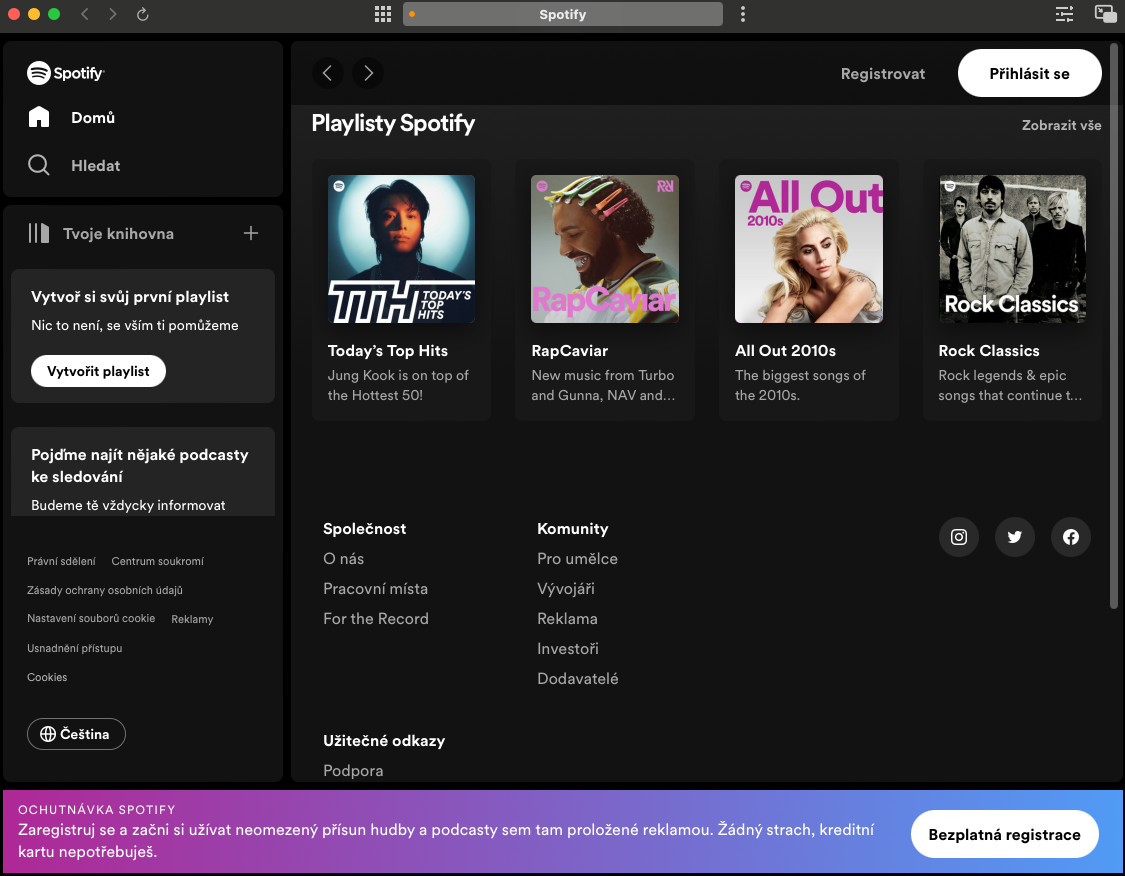Open the Čeština language selector
Screen dimensions: 1125x876
[76, 734]
